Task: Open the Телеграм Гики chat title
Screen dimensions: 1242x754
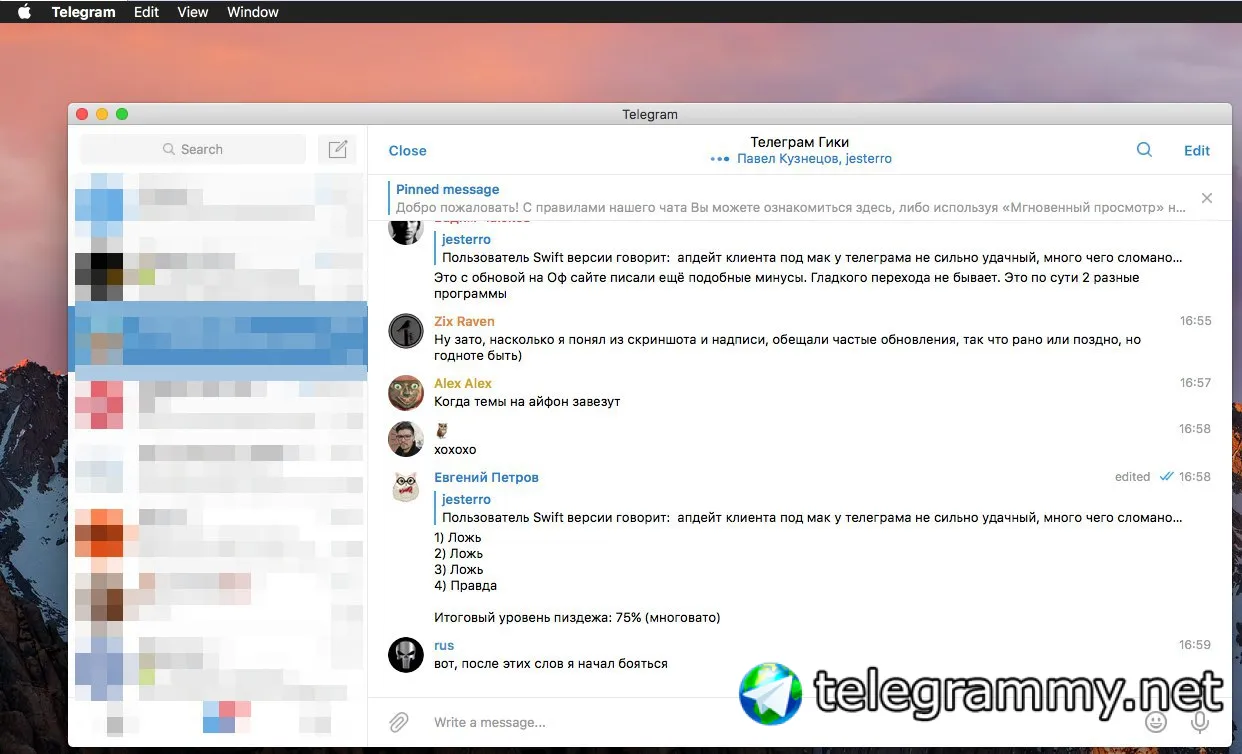Action: (800, 142)
